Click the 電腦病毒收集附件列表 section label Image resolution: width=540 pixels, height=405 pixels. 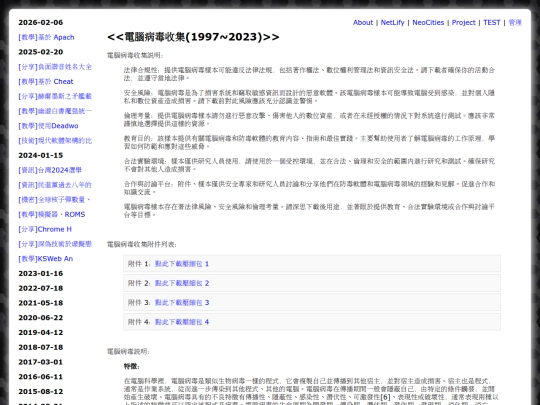click(x=142, y=245)
